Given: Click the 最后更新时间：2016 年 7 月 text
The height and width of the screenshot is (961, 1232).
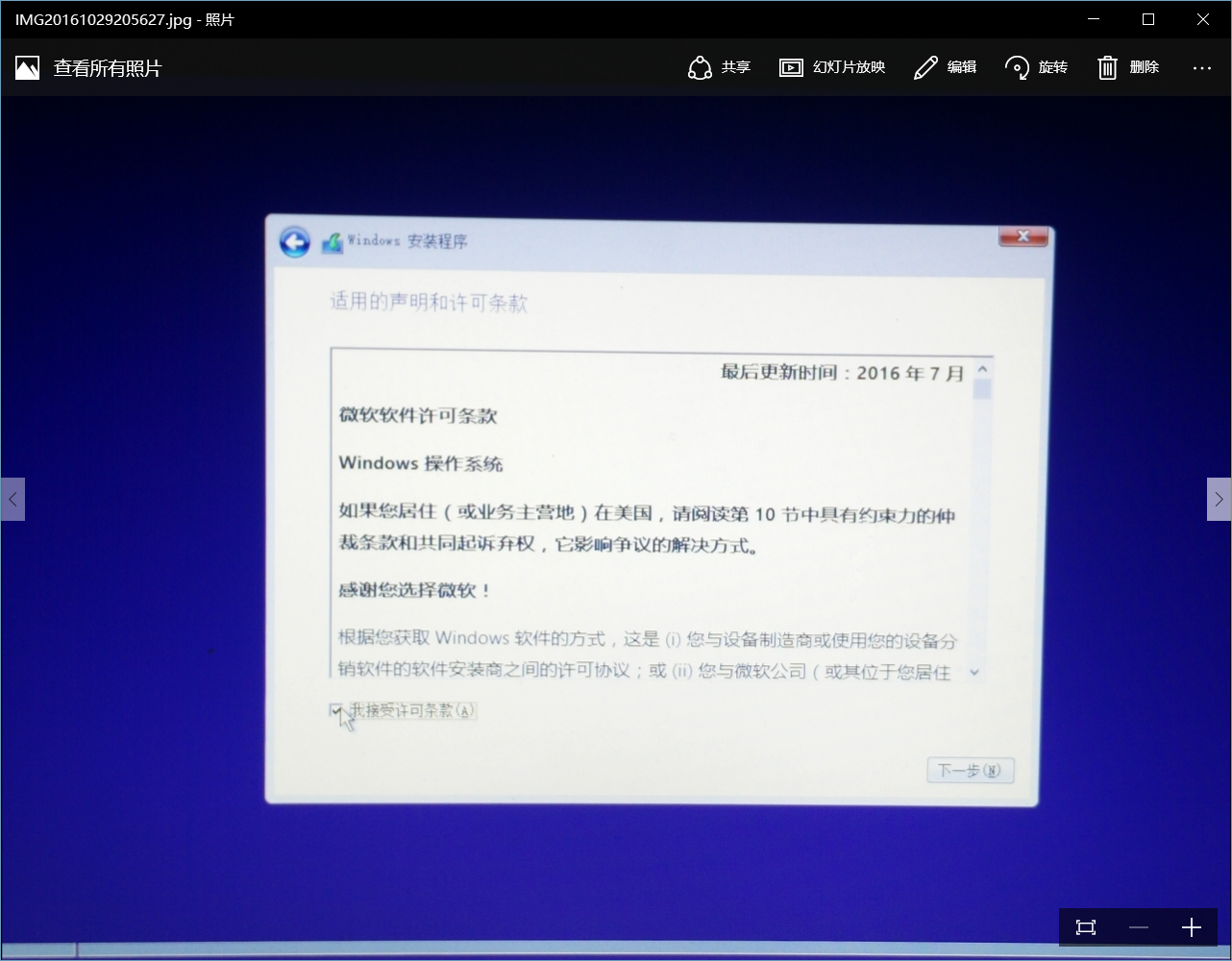Looking at the screenshot, I should point(843,373).
